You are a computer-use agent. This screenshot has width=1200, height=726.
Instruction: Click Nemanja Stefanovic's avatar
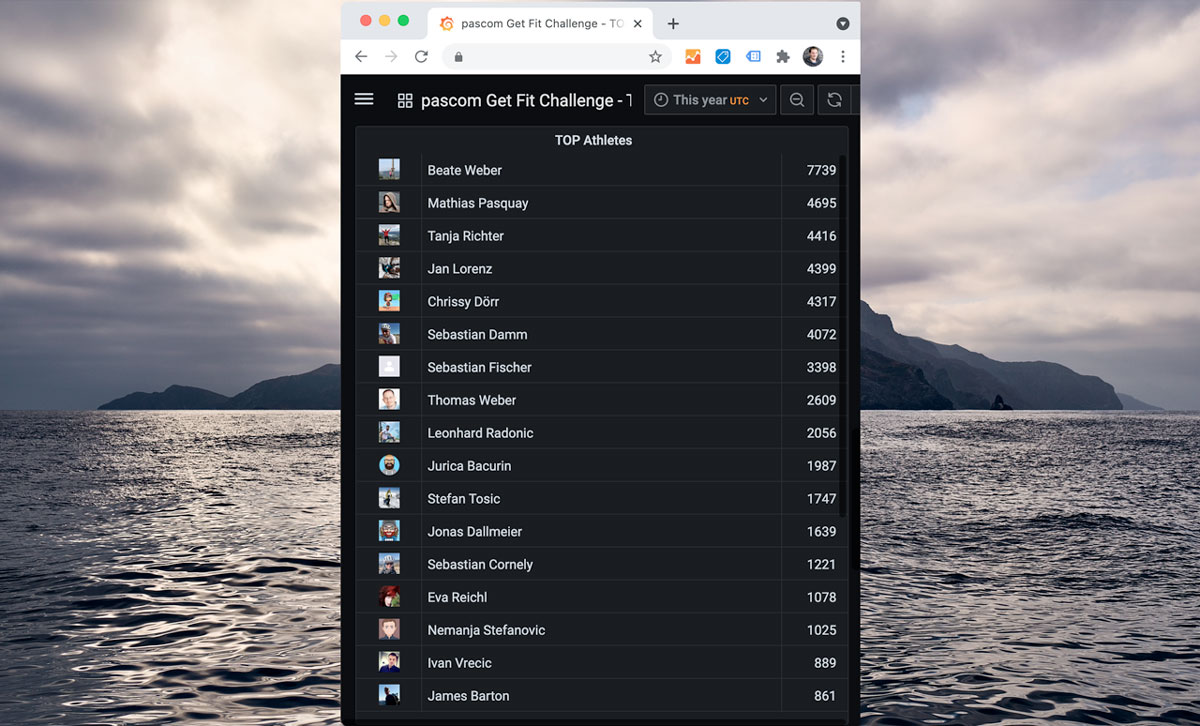point(389,630)
